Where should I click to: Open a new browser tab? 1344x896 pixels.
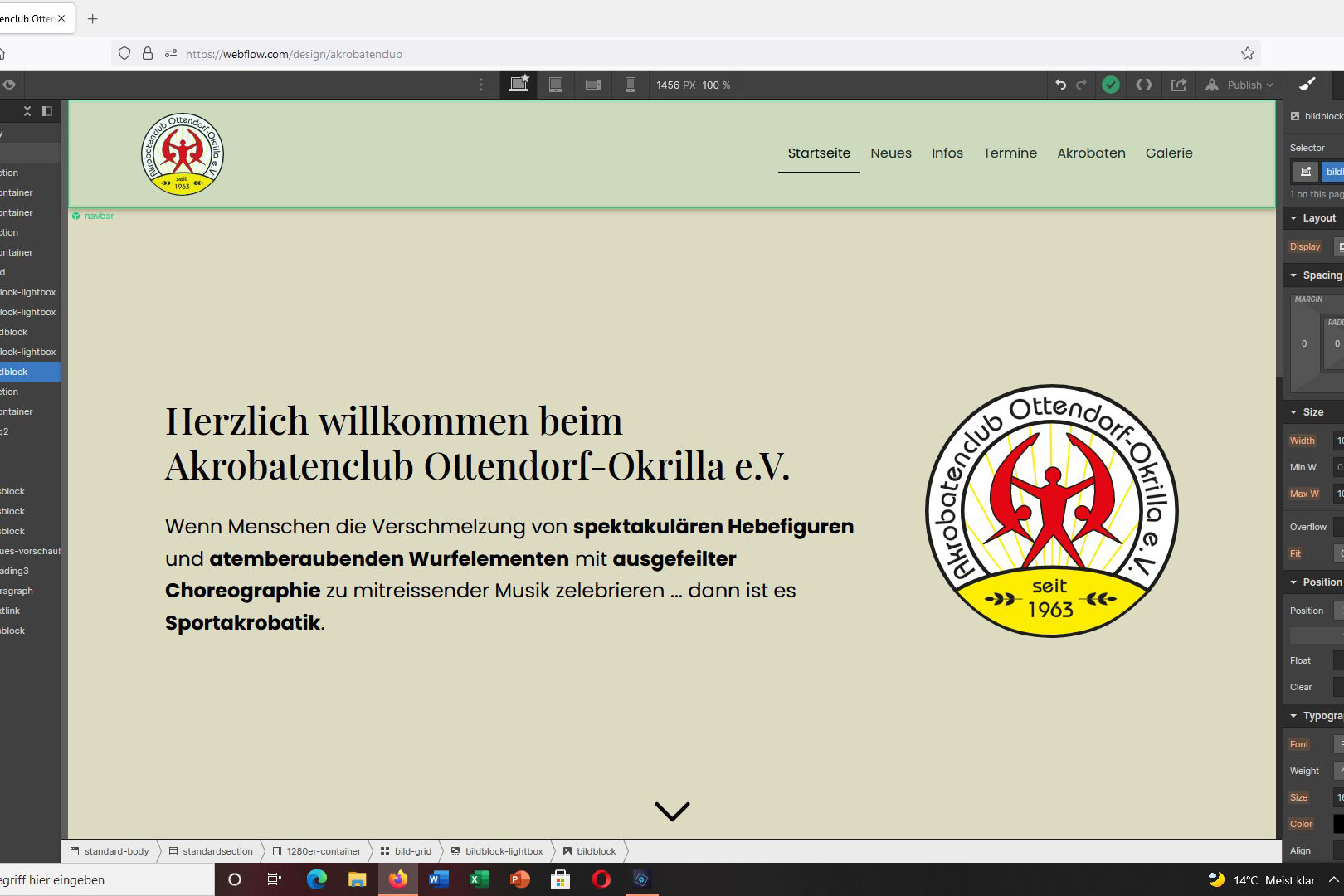tap(92, 18)
